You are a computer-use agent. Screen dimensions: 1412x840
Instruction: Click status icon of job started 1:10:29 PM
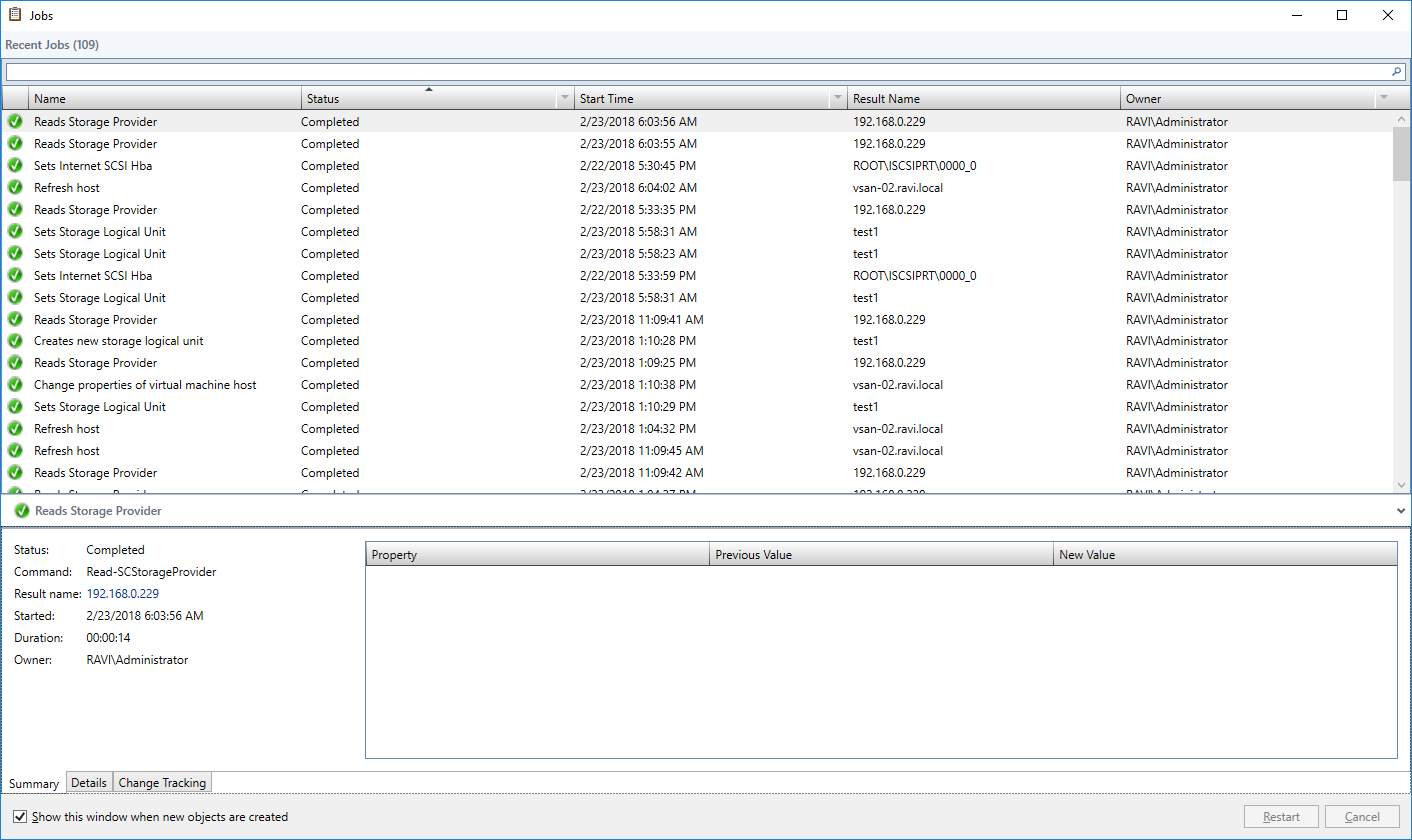(15, 407)
